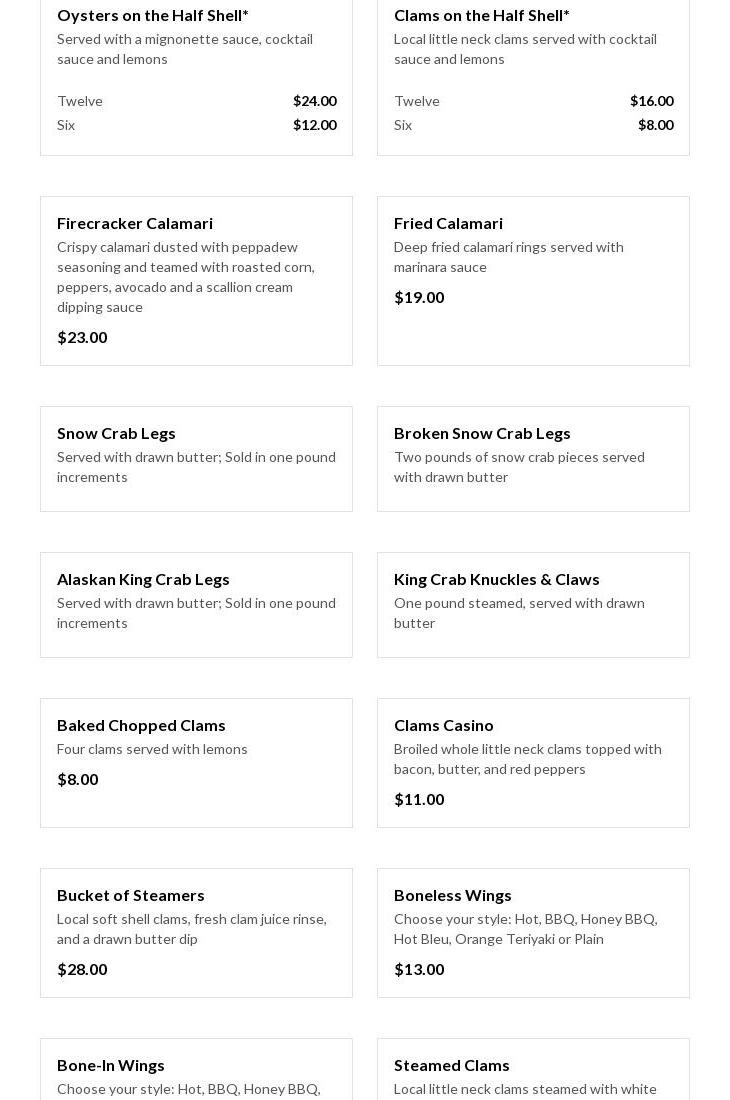The image size is (730, 1100).
Task: Open the Boneless Wings item
Action: (452, 895)
